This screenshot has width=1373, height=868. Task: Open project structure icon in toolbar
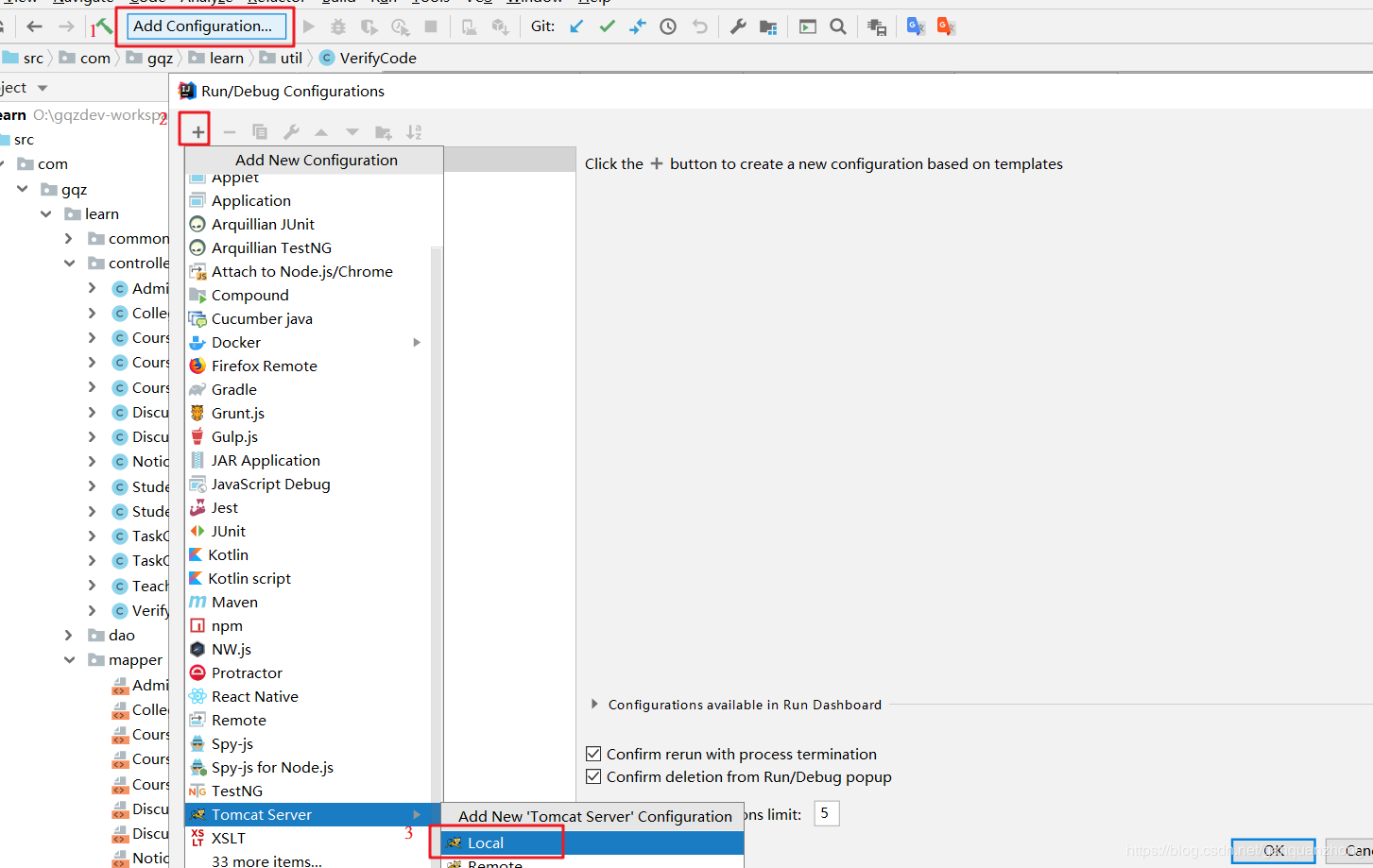[768, 26]
